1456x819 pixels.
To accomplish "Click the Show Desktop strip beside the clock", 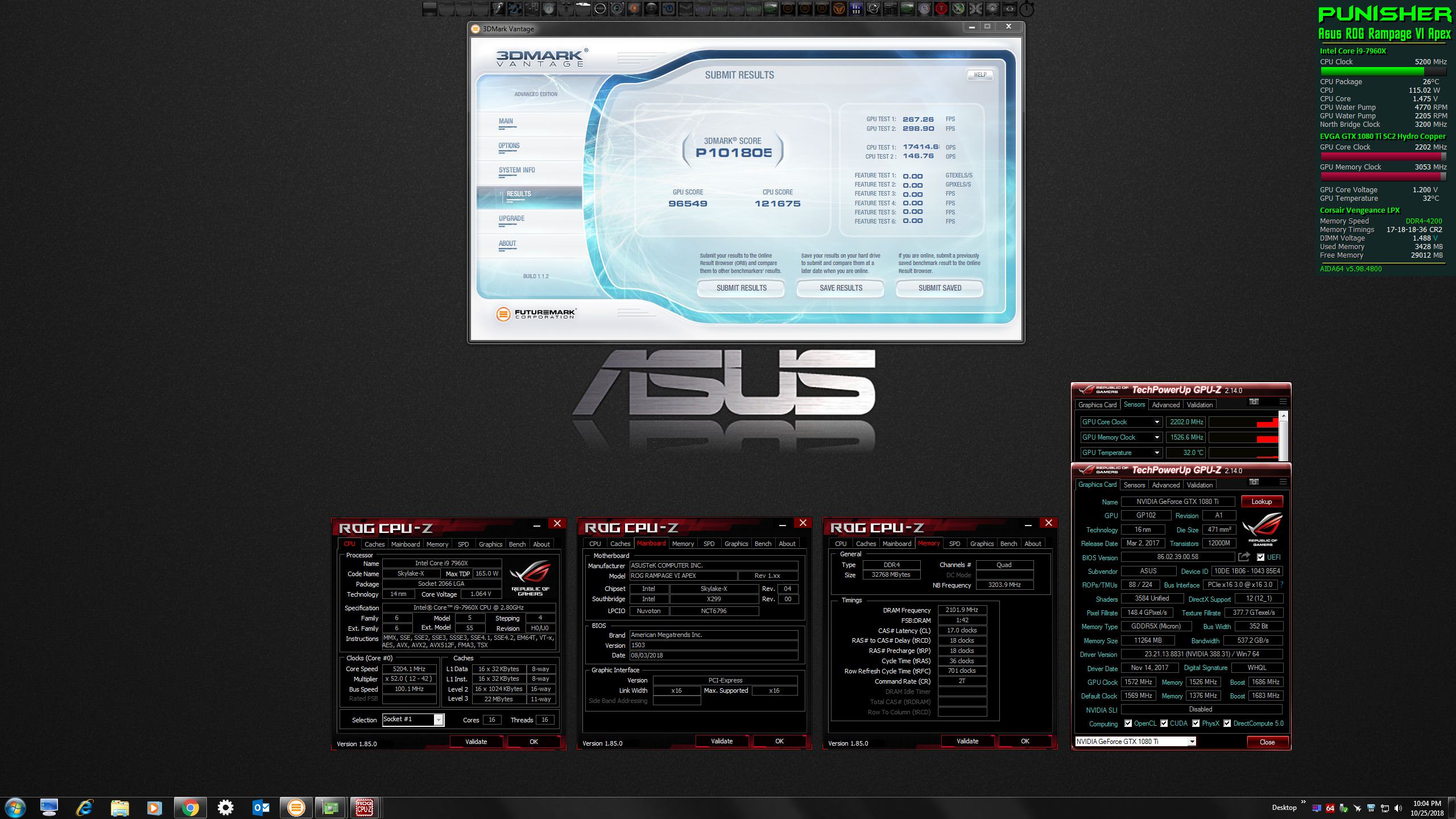I will pyautogui.click(x=1452, y=808).
